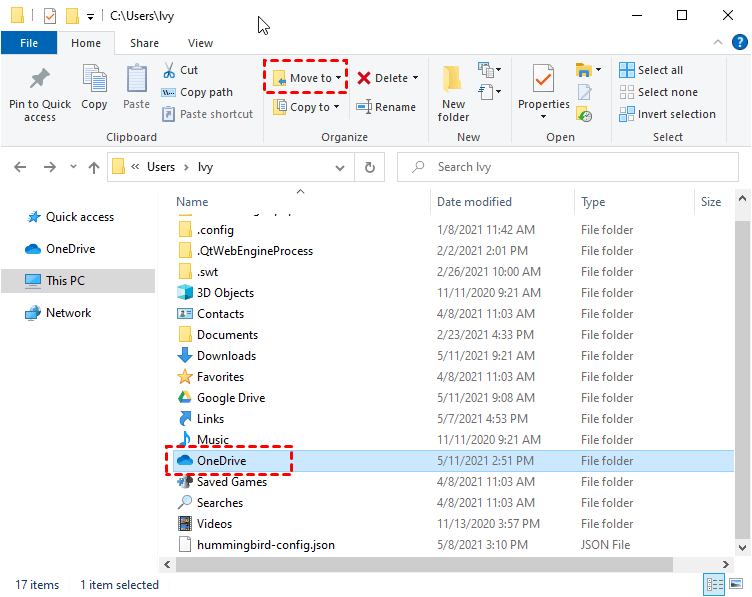752x597 pixels.
Task: Select This PC in navigation pane
Action: pyautogui.click(x=78, y=281)
